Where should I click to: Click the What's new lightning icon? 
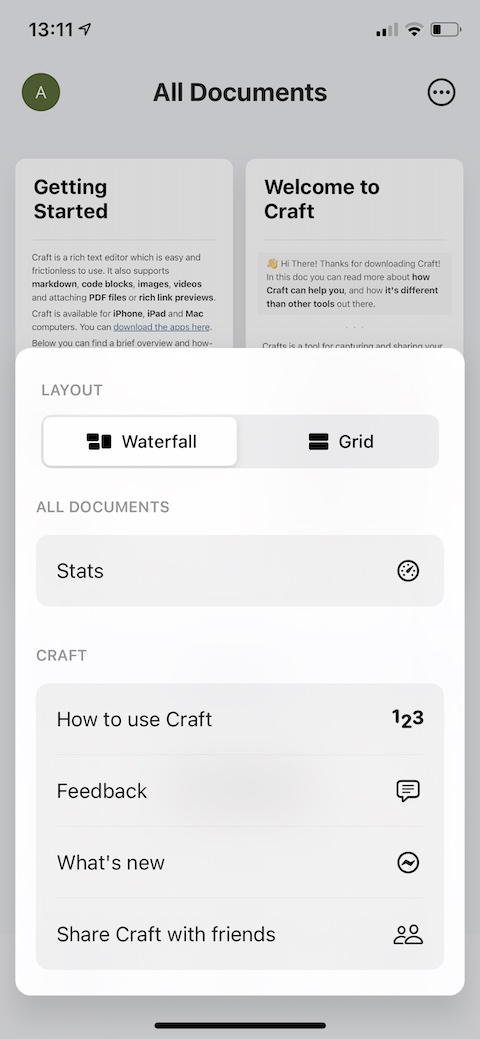[x=408, y=862]
